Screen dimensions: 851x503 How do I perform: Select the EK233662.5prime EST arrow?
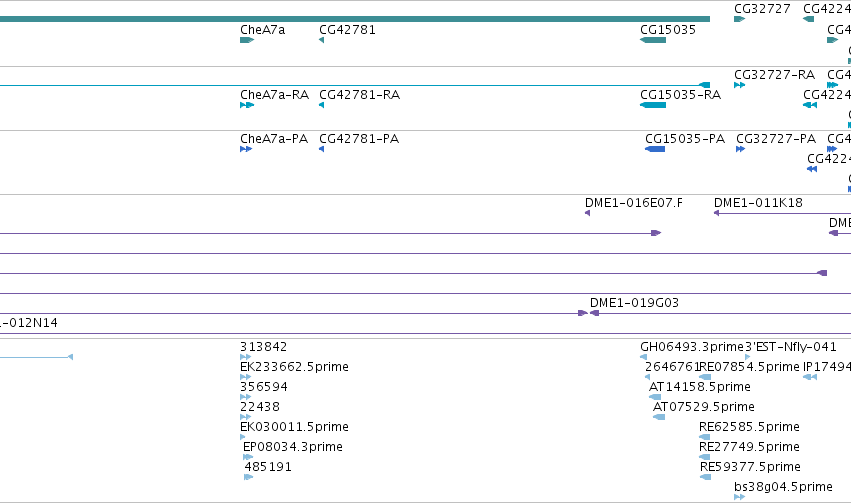click(x=245, y=377)
